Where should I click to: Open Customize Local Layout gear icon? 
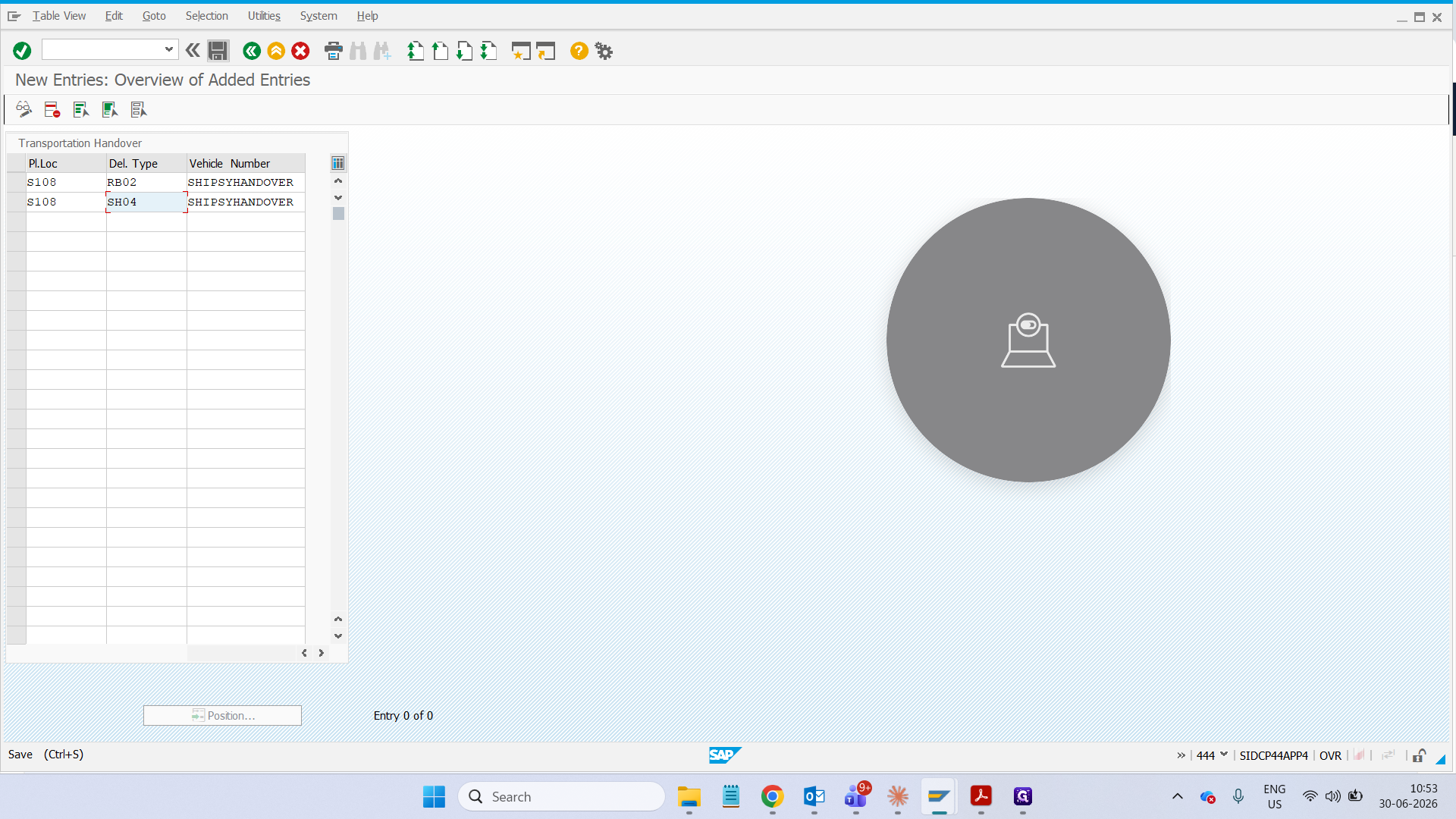pyautogui.click(x=604, y=51)
